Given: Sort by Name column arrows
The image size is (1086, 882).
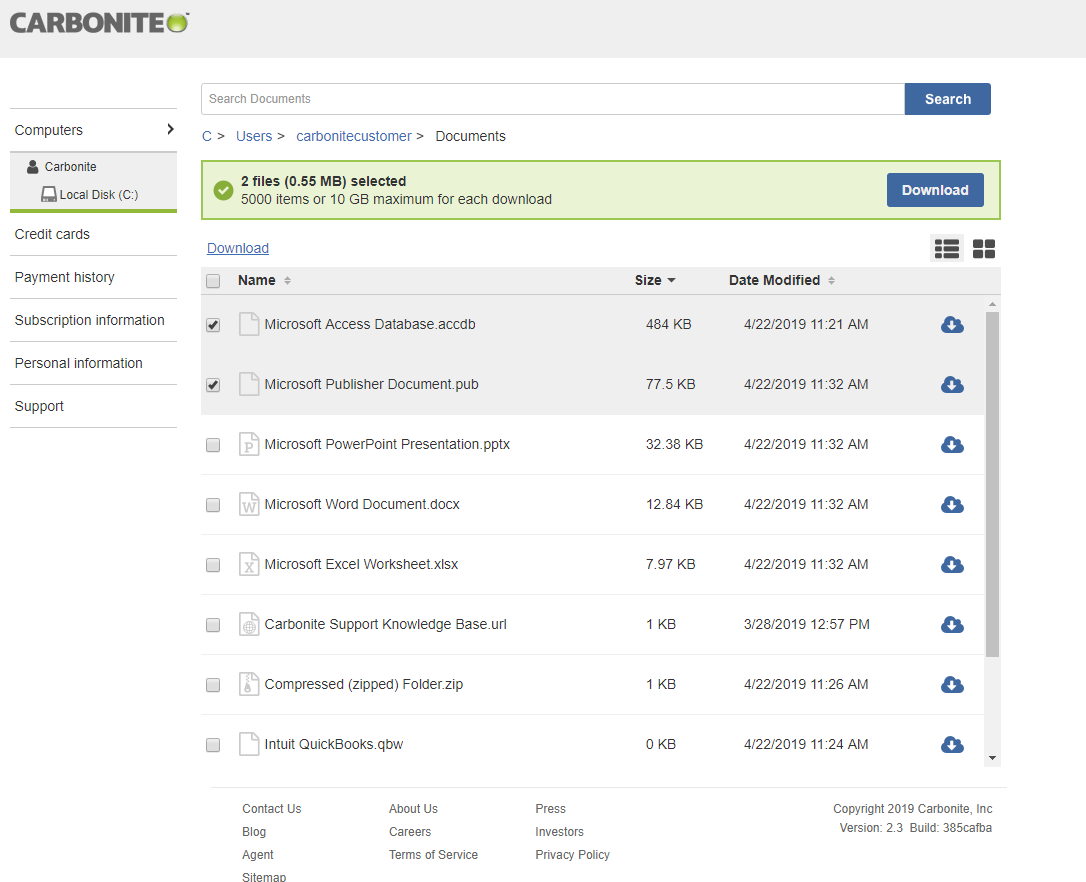Looking at the screenshot, I should (287, 281).
